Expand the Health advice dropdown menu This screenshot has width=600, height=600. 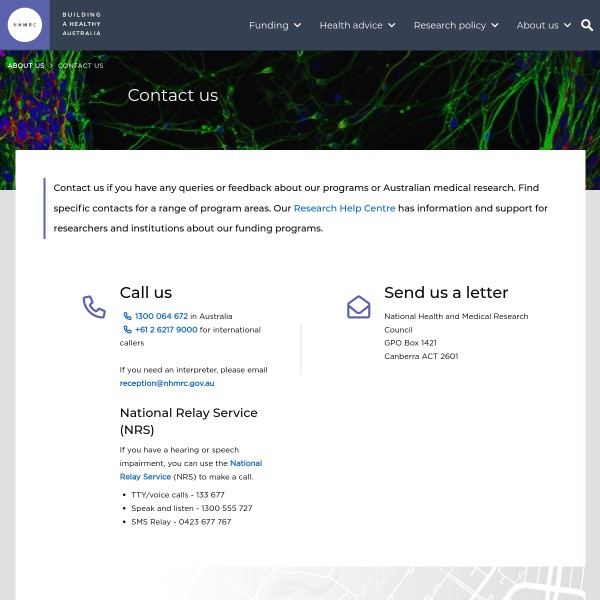tap(357, 25)
